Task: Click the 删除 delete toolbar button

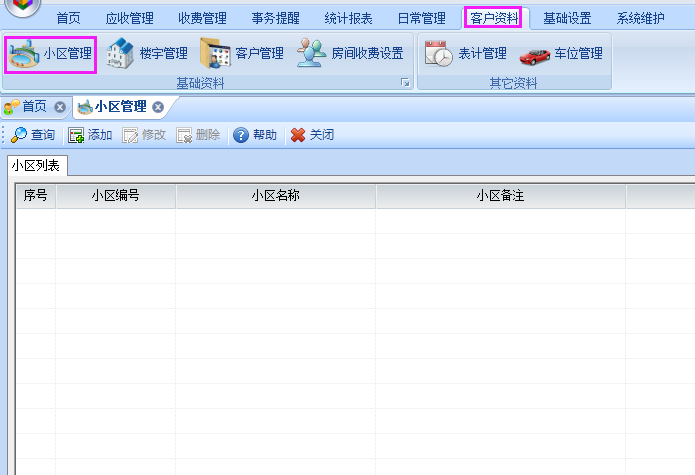Action: click(x=199, y=135)
